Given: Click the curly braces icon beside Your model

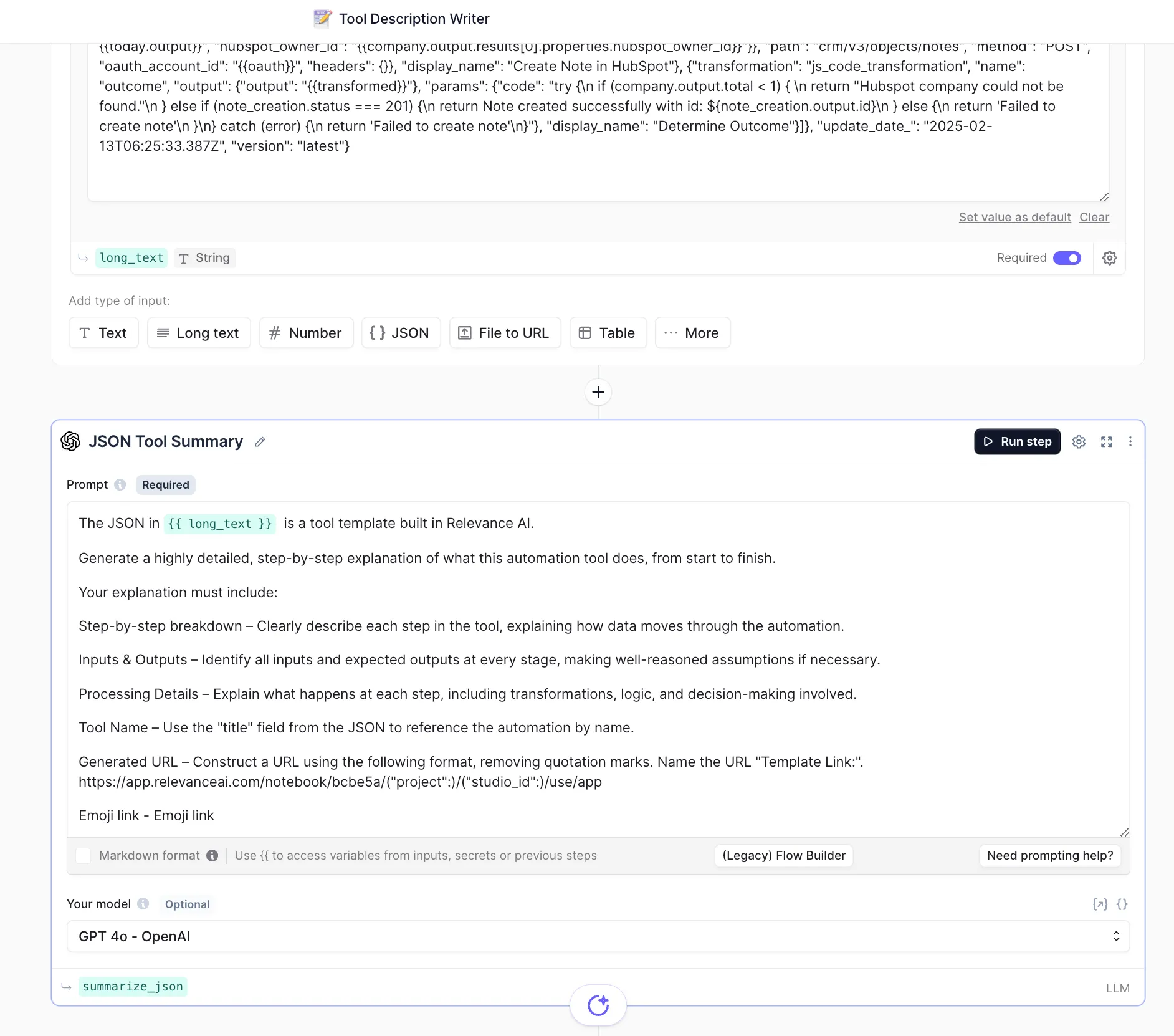Looking at the screenshot, I should 1122,904.
